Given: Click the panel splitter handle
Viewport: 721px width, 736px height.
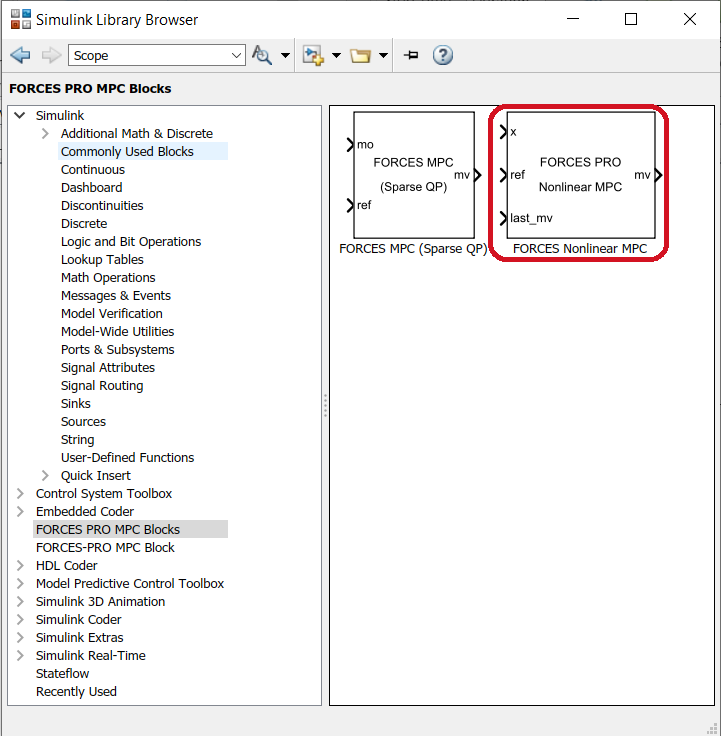Looking at the screenshot, I should click(325, 405).
